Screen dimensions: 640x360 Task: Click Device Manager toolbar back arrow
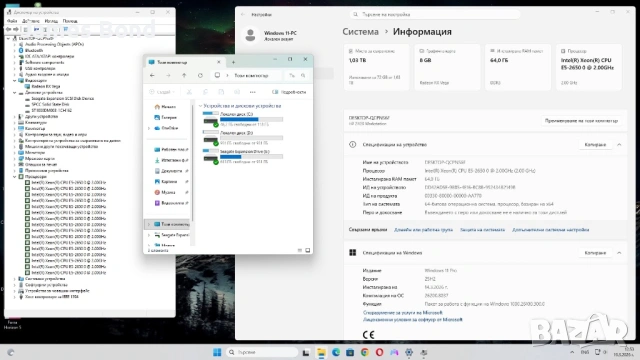(9, 29)
